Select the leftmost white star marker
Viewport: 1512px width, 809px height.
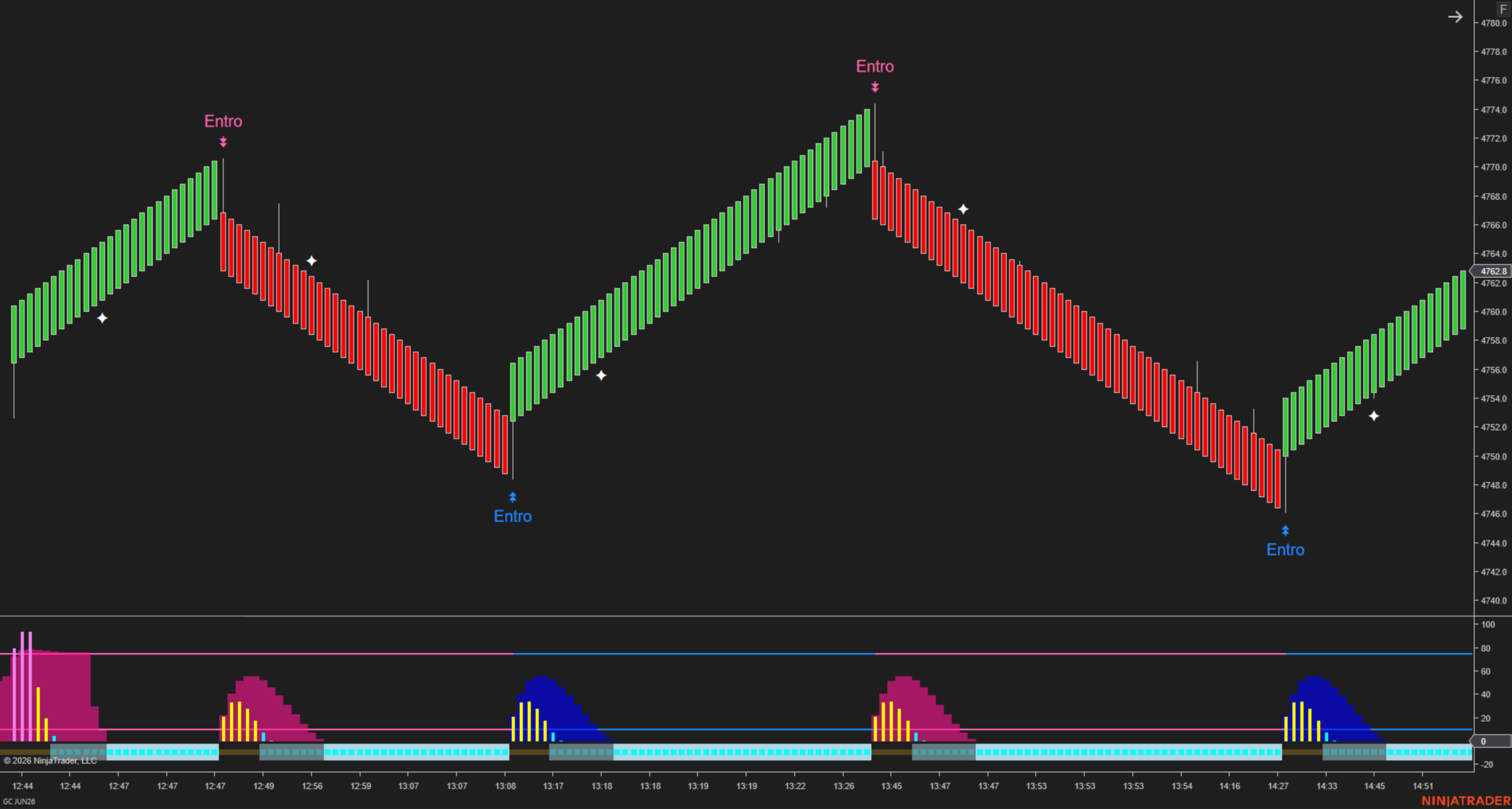102,318
